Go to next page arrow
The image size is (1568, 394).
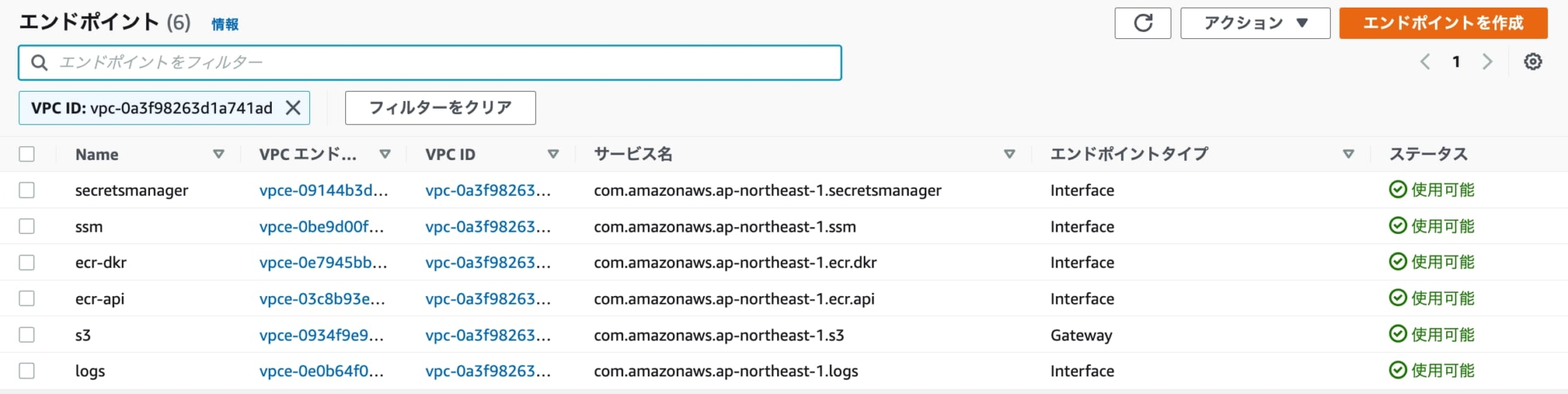(1487, 62)
